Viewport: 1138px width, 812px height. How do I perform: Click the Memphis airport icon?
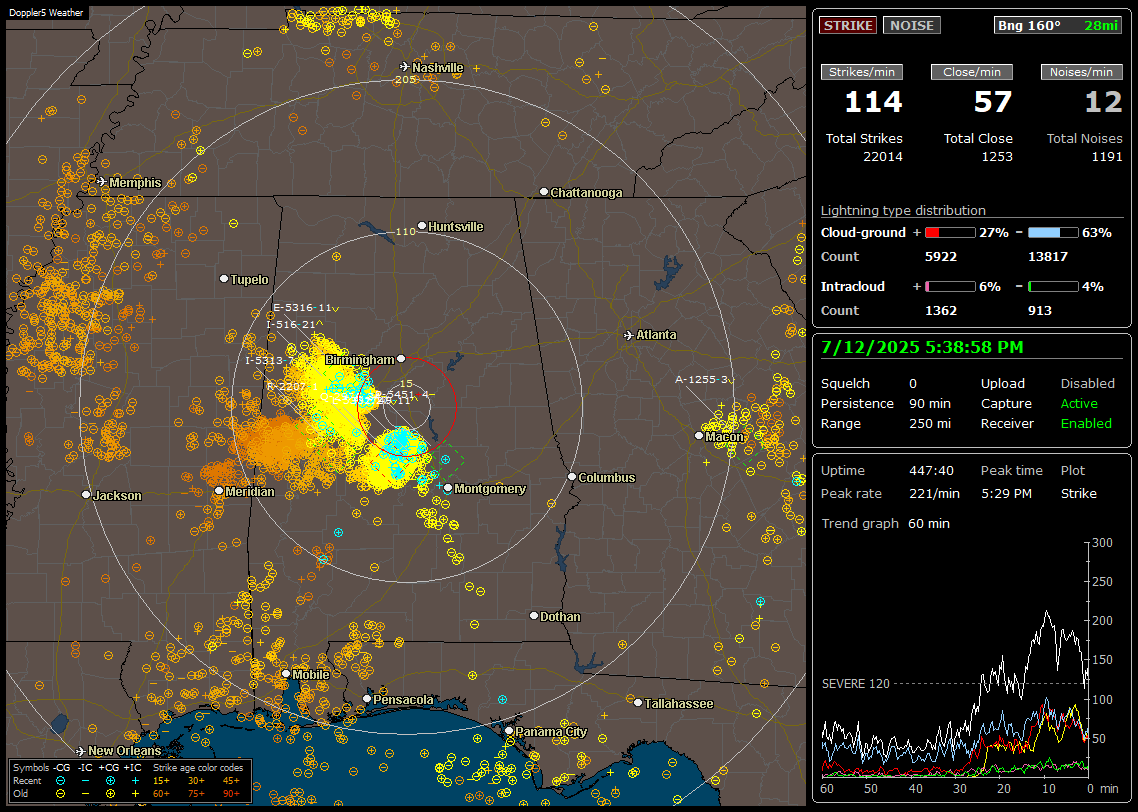pos(102,181)
